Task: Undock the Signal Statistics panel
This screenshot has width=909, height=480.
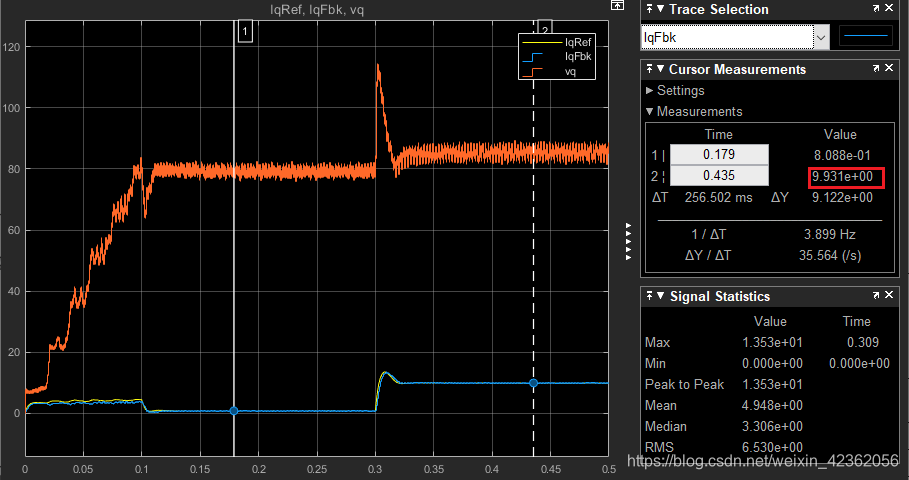Action: (876, 296)
